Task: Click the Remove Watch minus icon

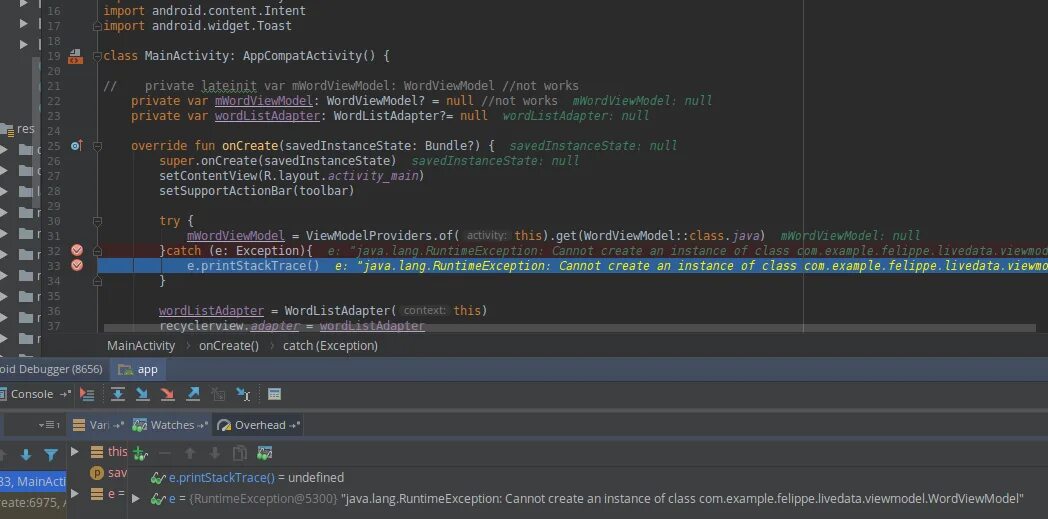Action: [x=164, y=454]
